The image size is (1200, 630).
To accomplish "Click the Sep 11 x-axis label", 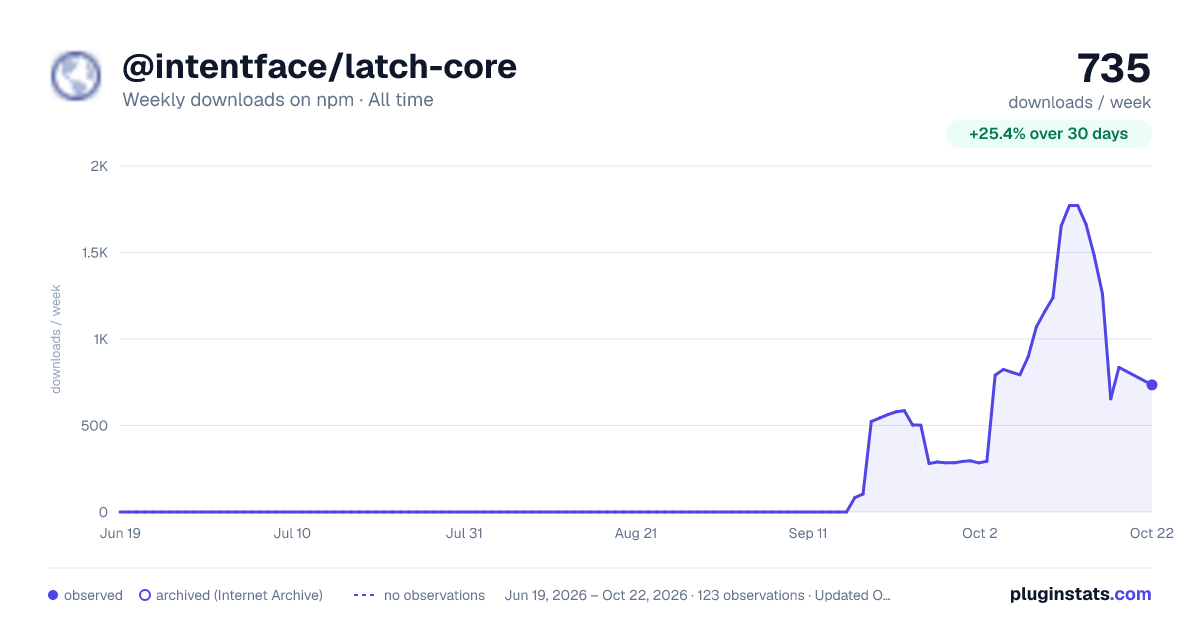I will point(808,533).
